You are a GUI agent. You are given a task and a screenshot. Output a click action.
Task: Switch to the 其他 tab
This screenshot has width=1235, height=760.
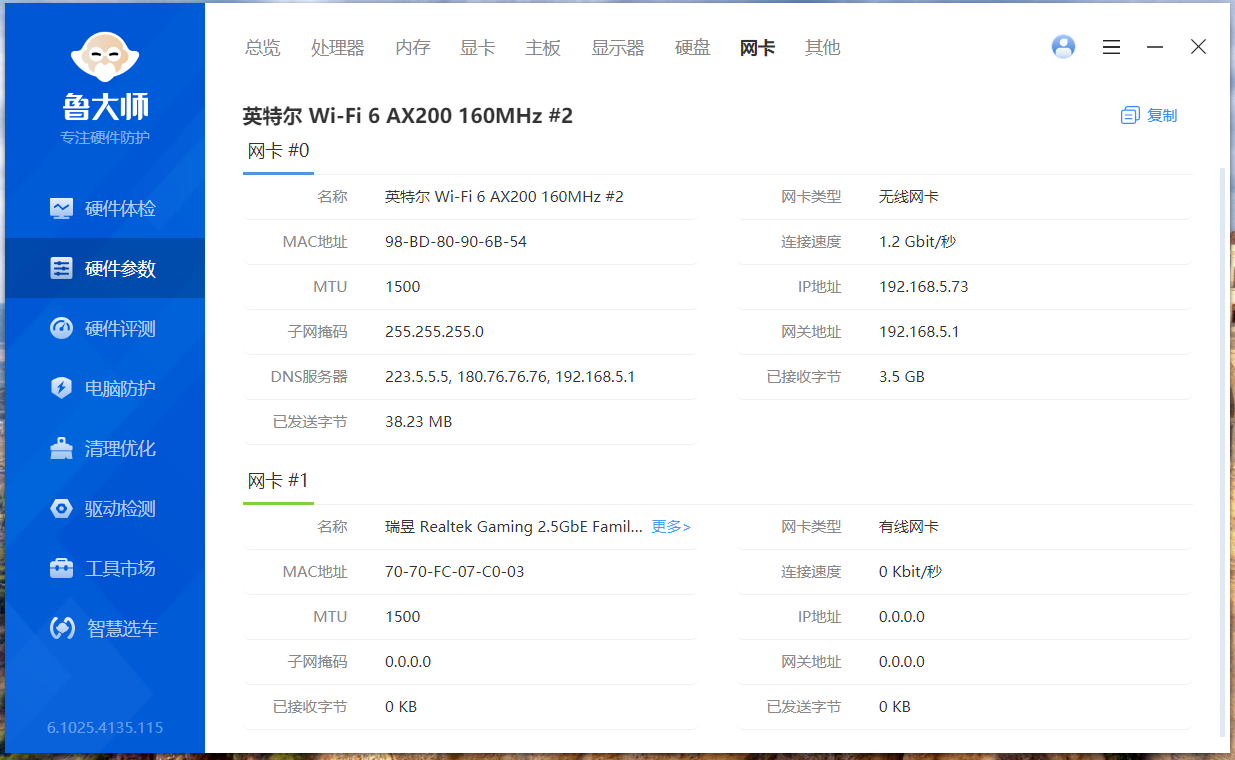[823, 47]
